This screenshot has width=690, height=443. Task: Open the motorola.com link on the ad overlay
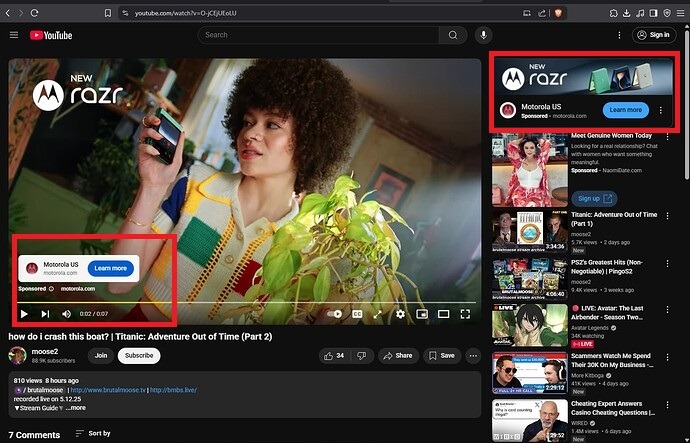(x=78, y=289)
